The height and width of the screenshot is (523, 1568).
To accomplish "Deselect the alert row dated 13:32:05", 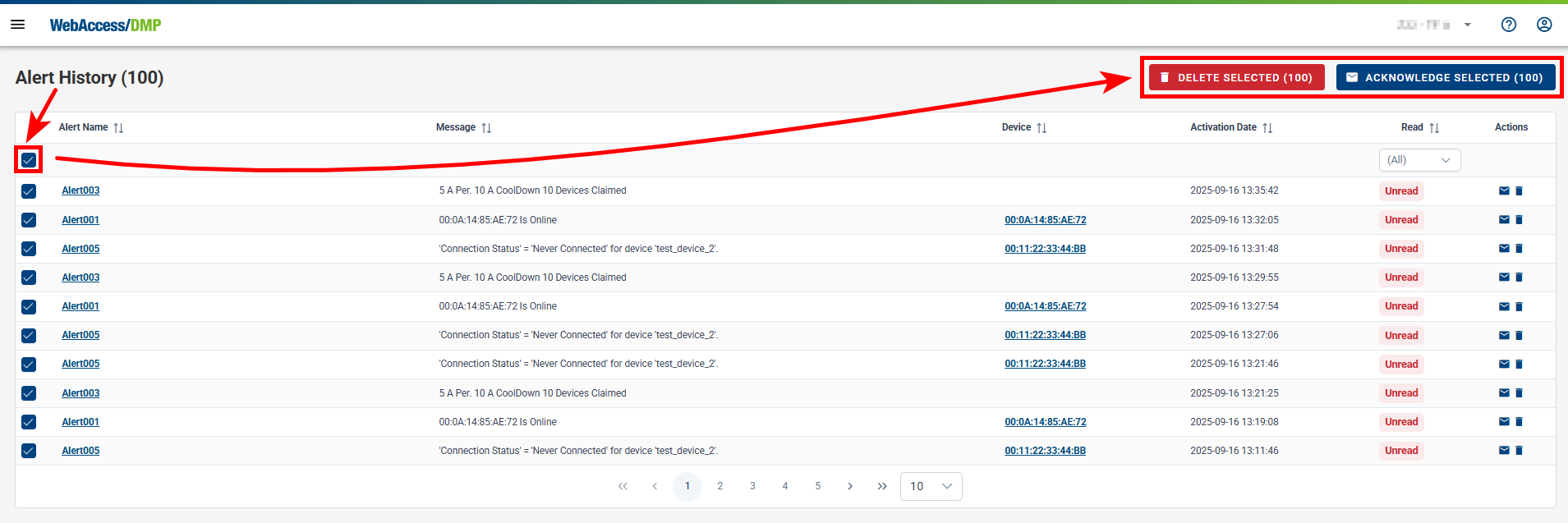I will click(x=29, y=220).
